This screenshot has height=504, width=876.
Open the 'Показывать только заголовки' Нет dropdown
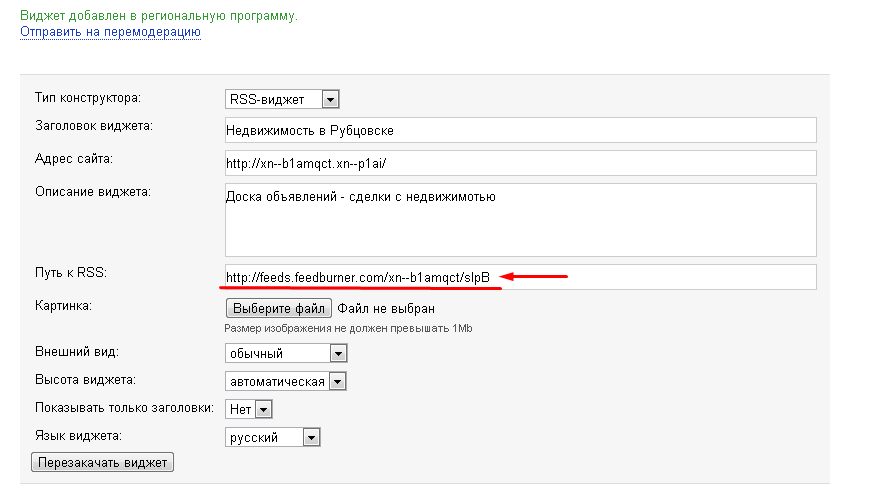249,409
